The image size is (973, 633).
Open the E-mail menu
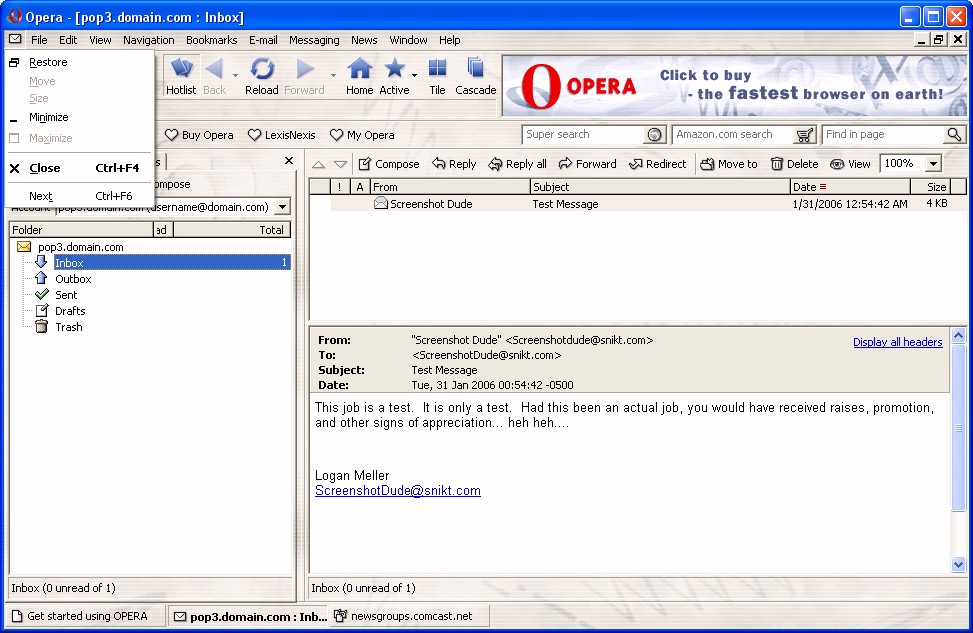click(x=263, y=40)
